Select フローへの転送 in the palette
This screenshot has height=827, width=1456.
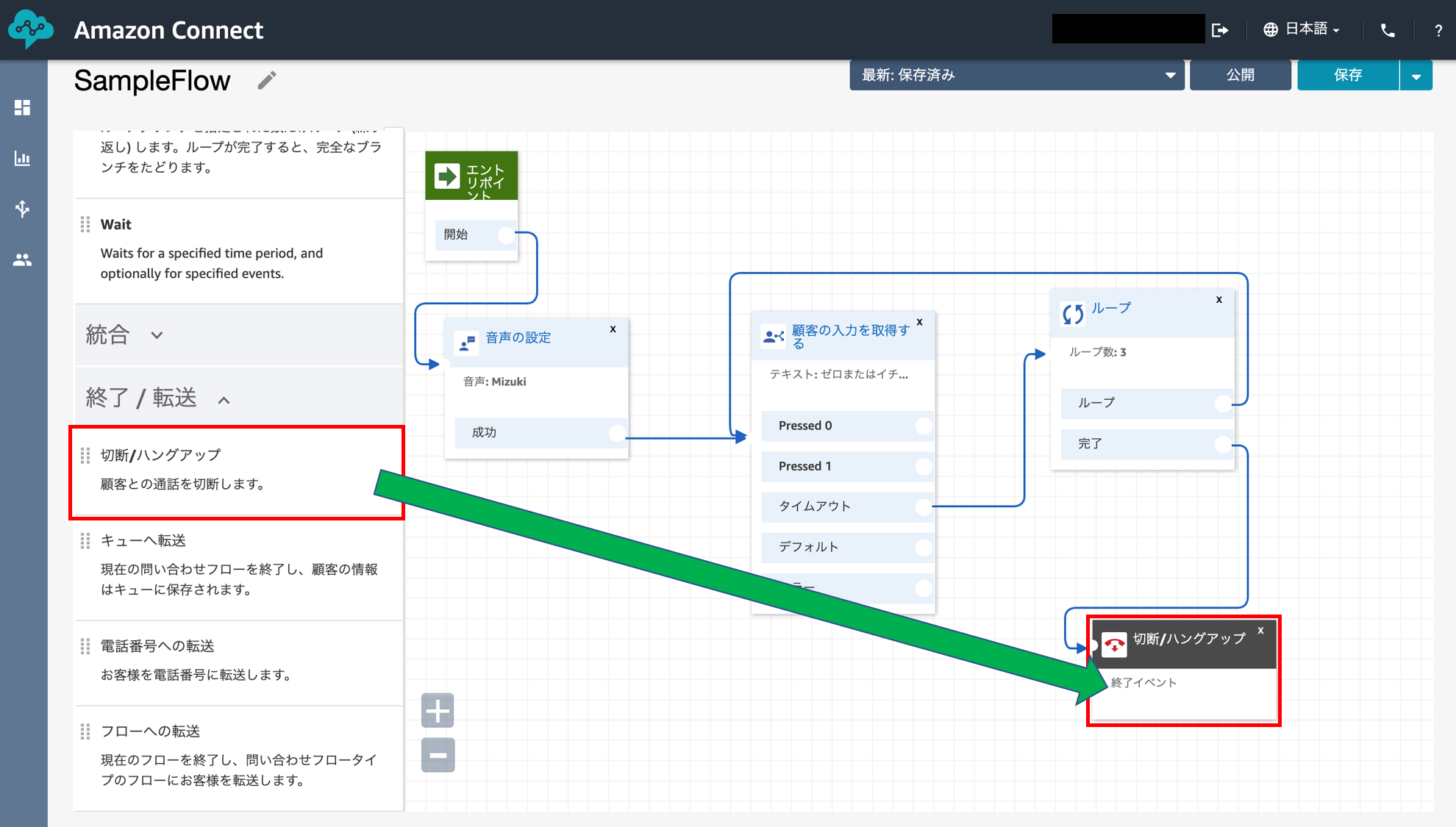(x=239, y=758)
